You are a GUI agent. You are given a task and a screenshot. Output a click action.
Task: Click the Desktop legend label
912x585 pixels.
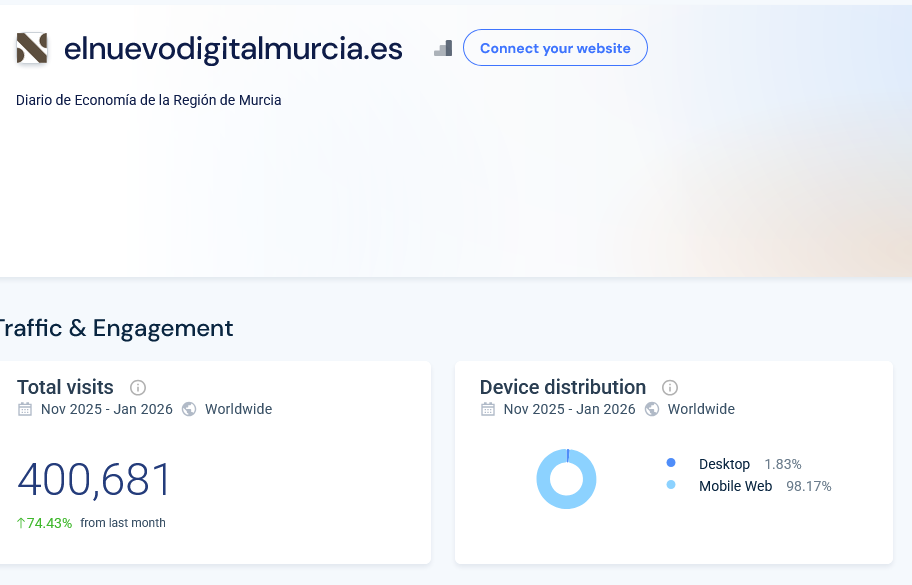tap(724, 464)
